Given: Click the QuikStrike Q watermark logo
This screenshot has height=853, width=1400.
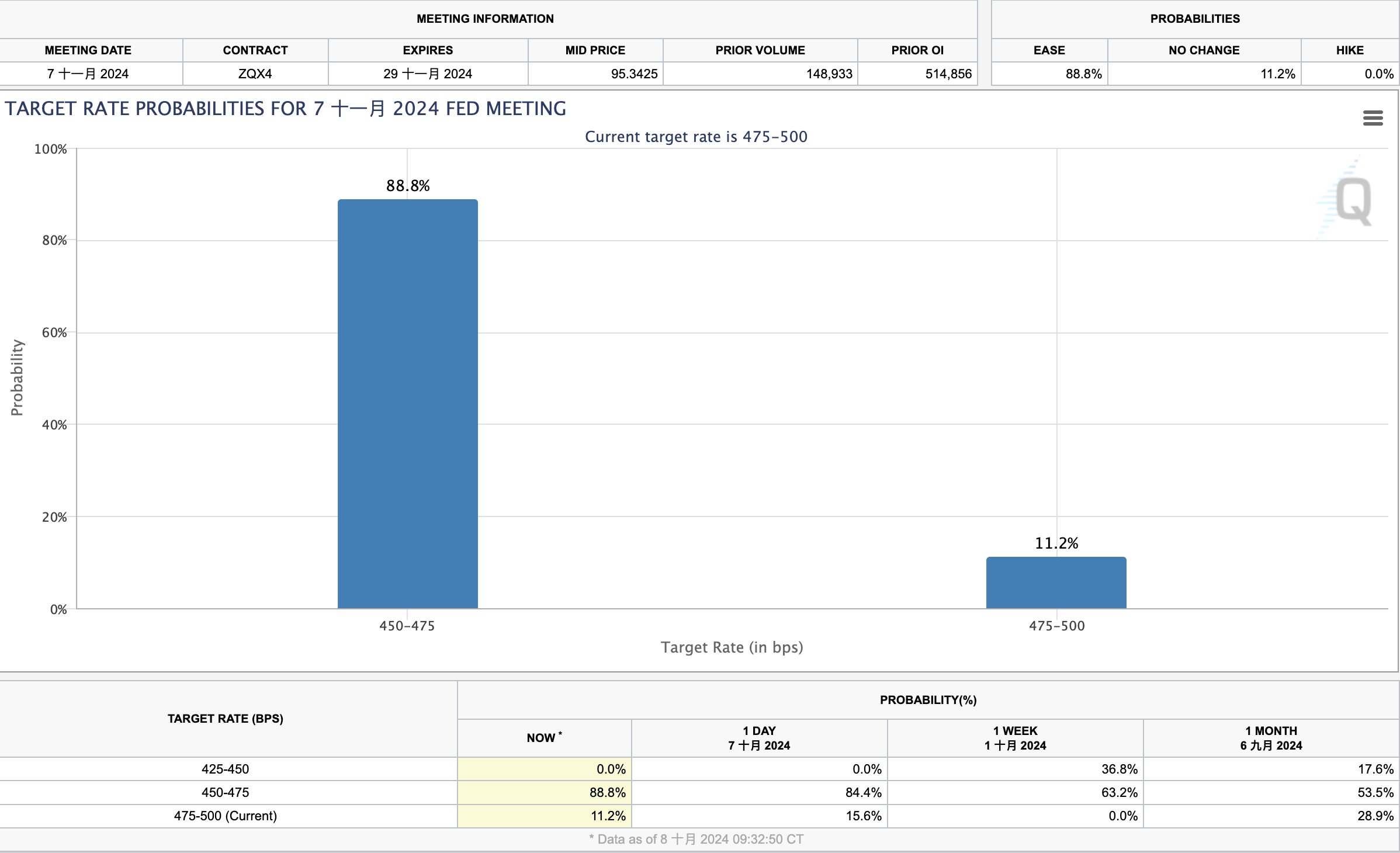Looking at the screenshot, I should [x=1353, y=200].
